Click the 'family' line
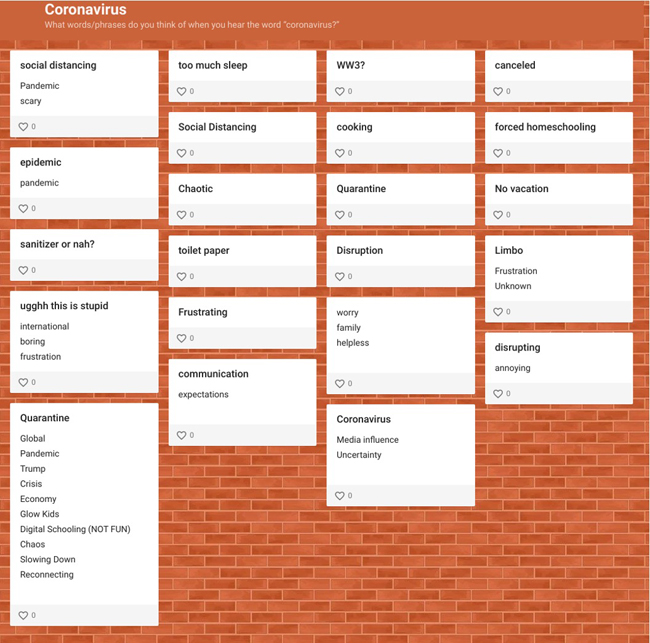Screen dimensions: 650x643 (349, 328)
